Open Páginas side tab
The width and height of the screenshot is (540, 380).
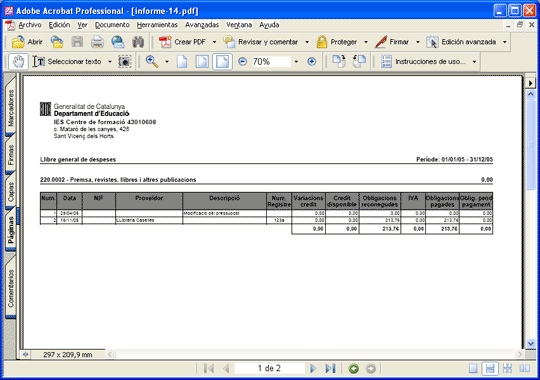pyautogui.click(x=11, y=230)
